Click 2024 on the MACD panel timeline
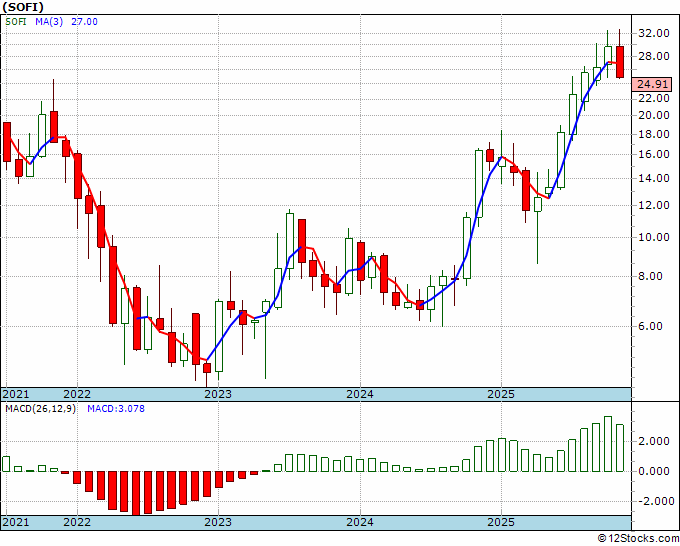Image resolution: width=680 pixels, height=546 pixels. 360,522
